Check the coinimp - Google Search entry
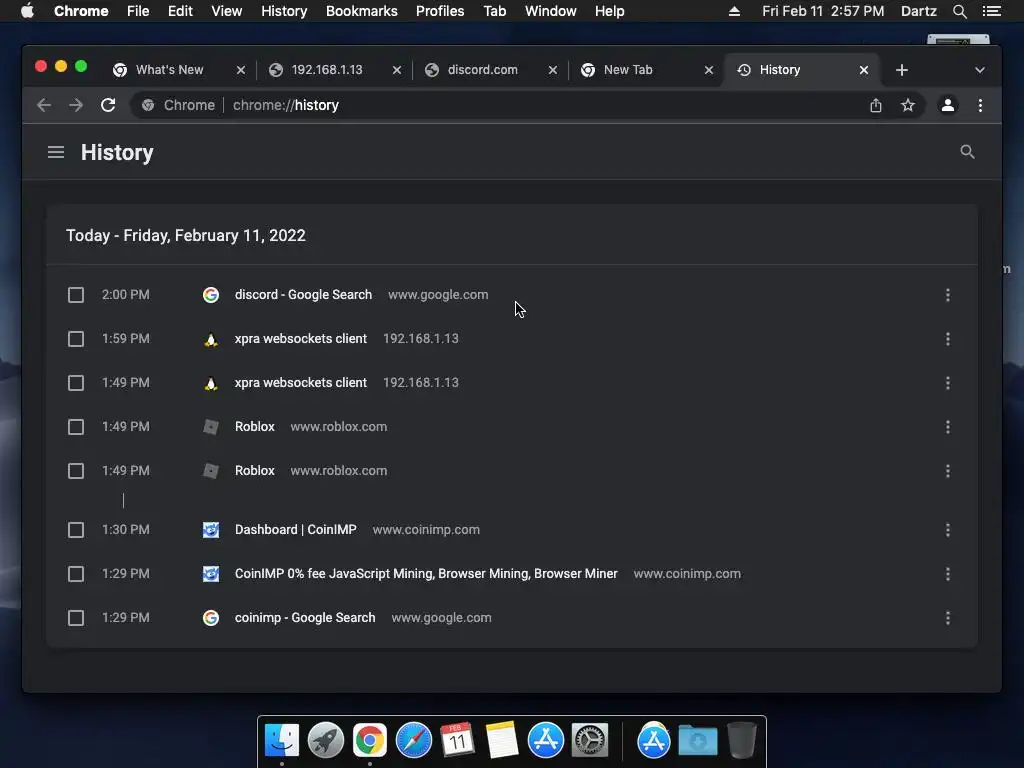This screenshot has height=768, width=1024. (76, 618)
